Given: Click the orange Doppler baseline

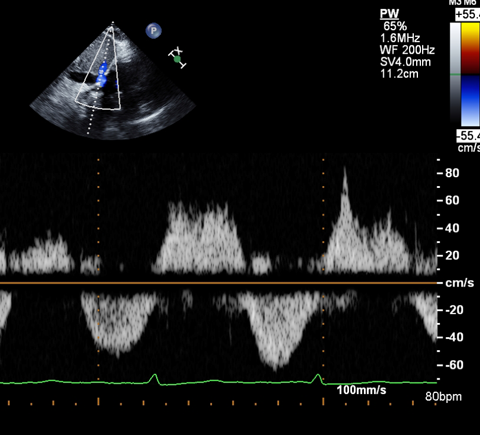Looking at the screenshot, I should point(218,283).
